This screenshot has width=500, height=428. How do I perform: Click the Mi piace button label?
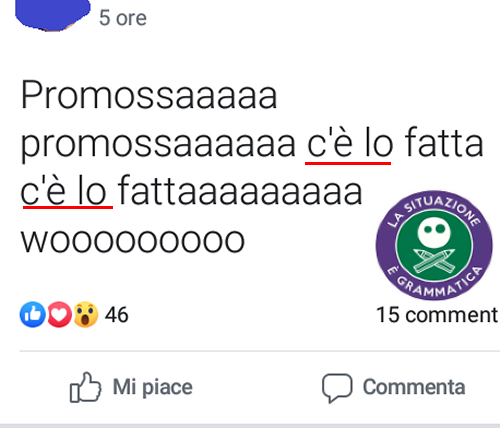point(153,387)
